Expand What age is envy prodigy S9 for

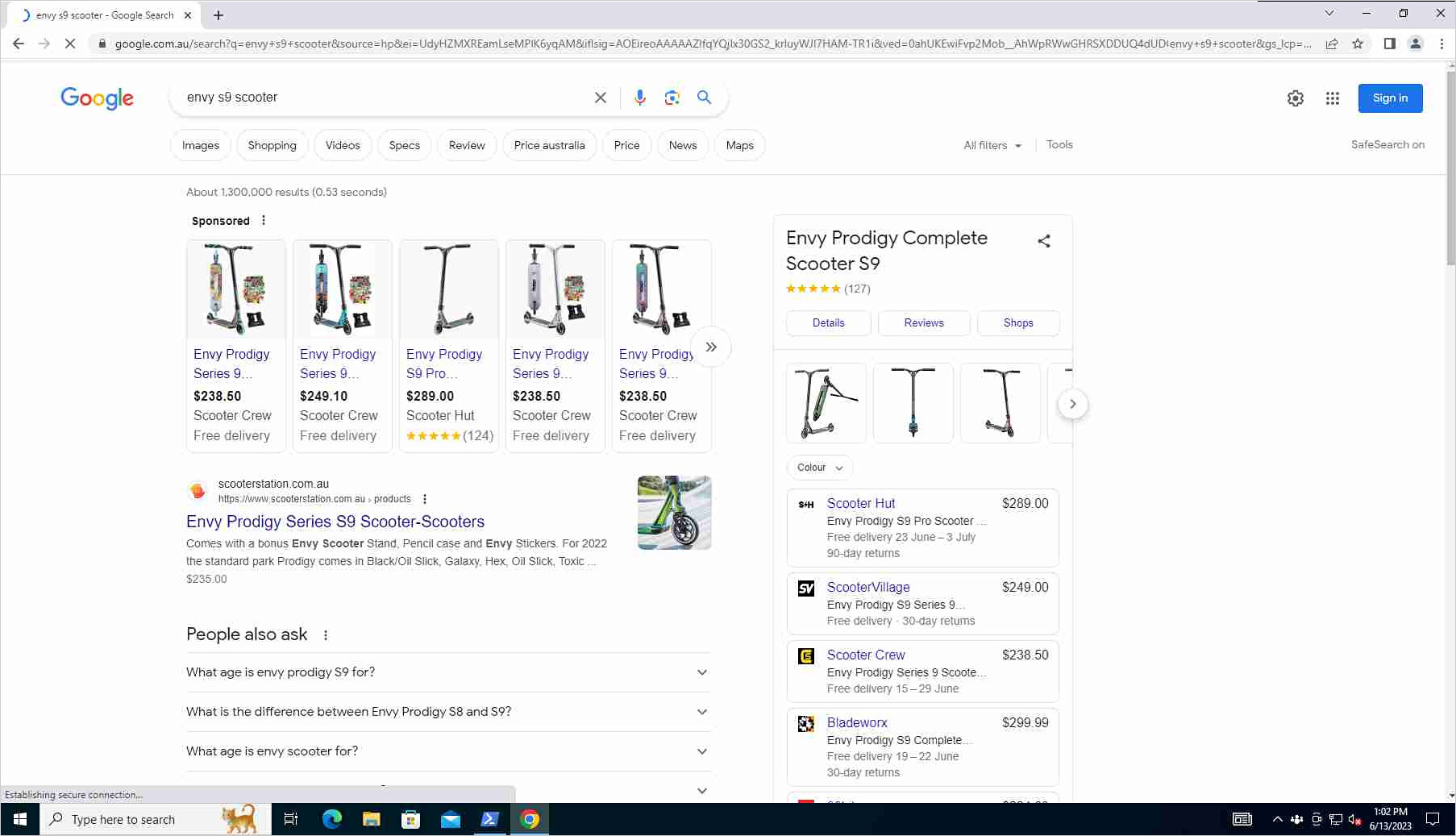448,672
